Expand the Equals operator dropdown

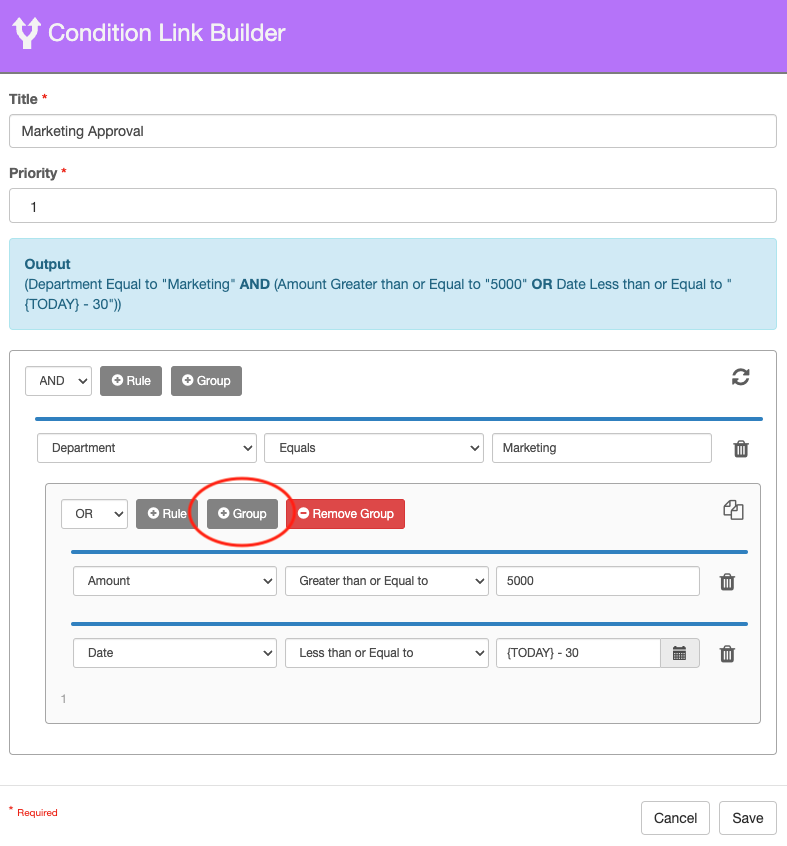pyautogui.click(x=373, y=448)
